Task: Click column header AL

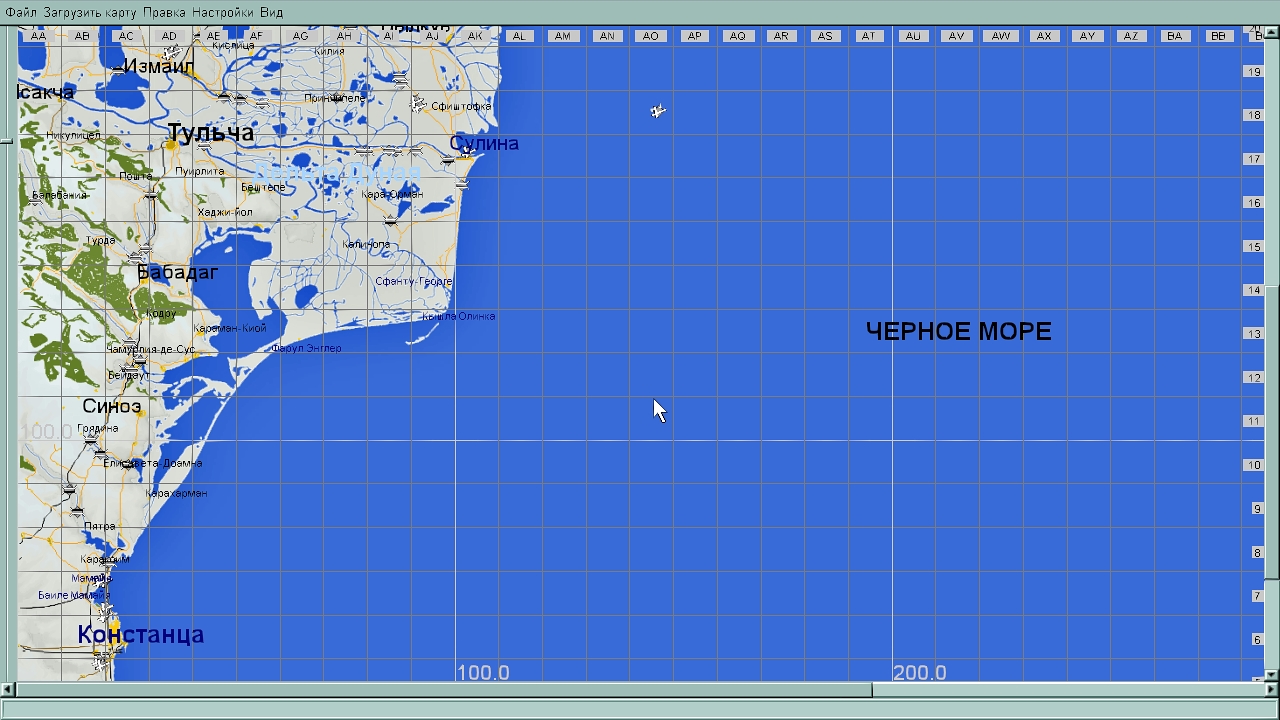Action: tap(519, 36)
